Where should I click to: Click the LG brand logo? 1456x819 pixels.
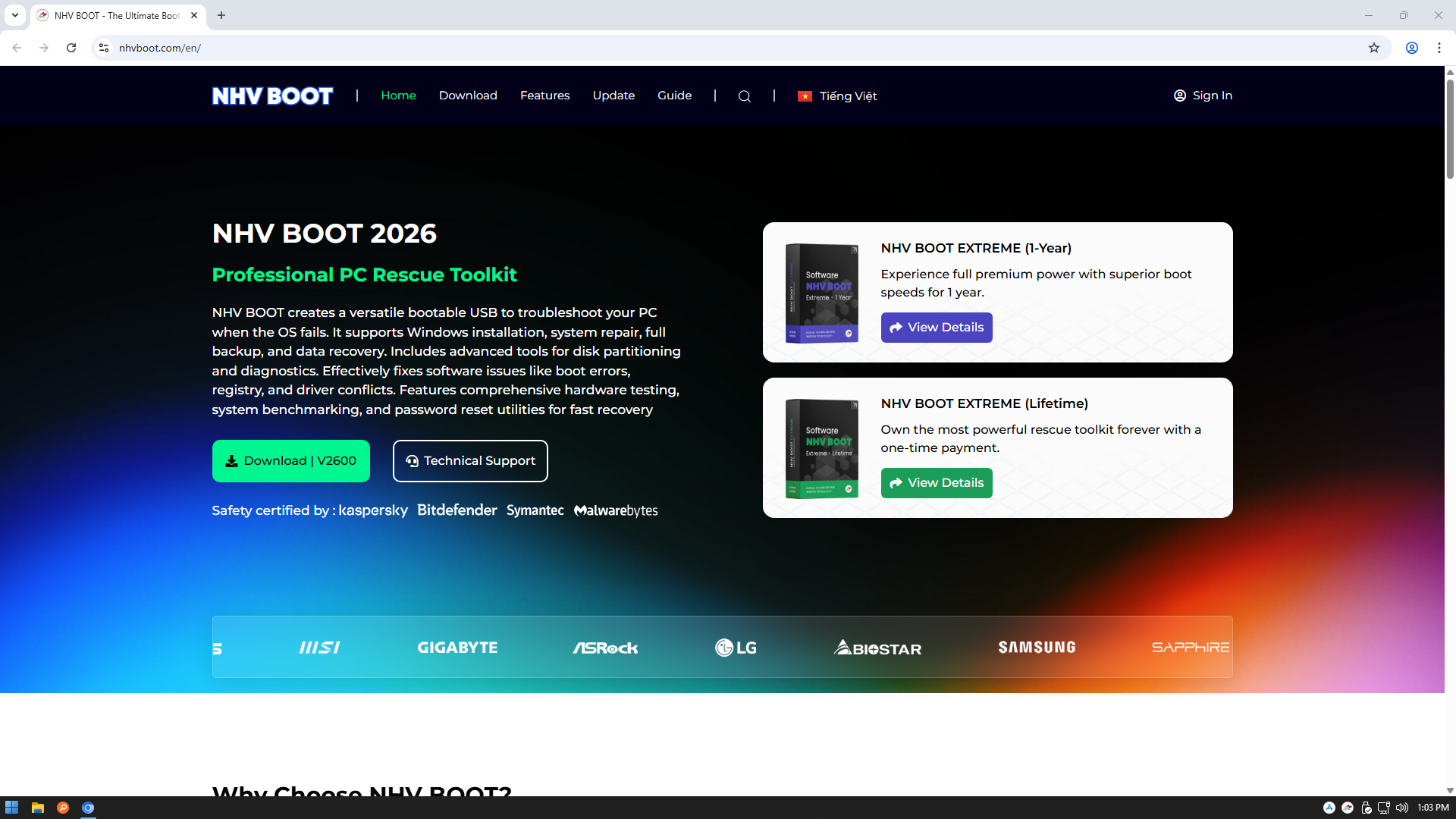click(x=736, y=648)
